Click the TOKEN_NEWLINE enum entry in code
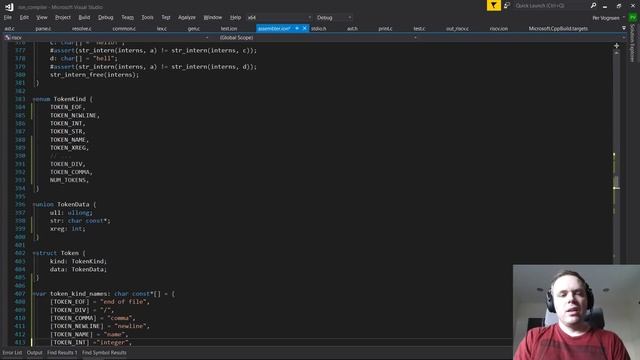640x360 pixels. (75, 115)
